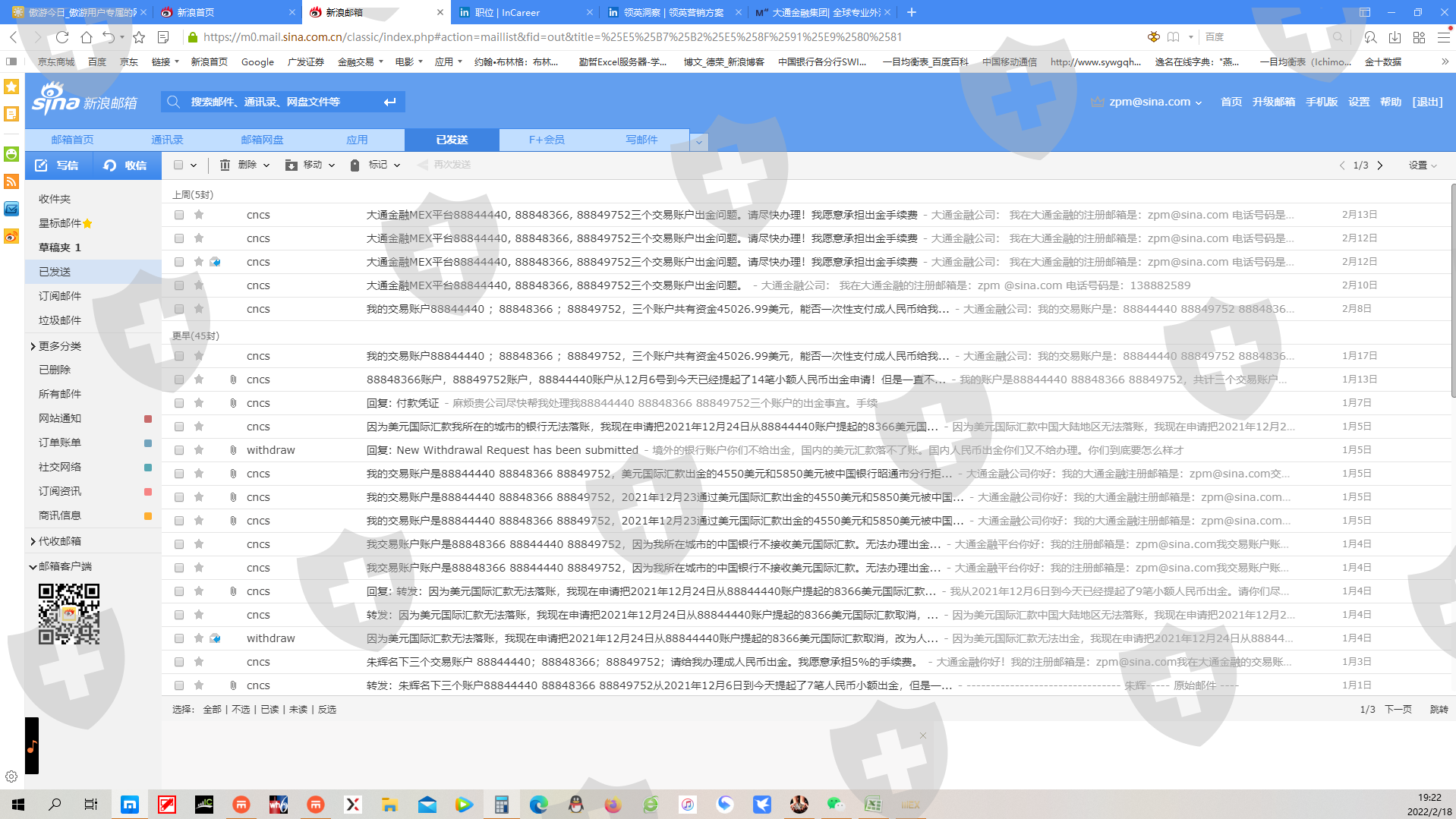
Task: Click the 收信 receive button
Action: point(127,165)
